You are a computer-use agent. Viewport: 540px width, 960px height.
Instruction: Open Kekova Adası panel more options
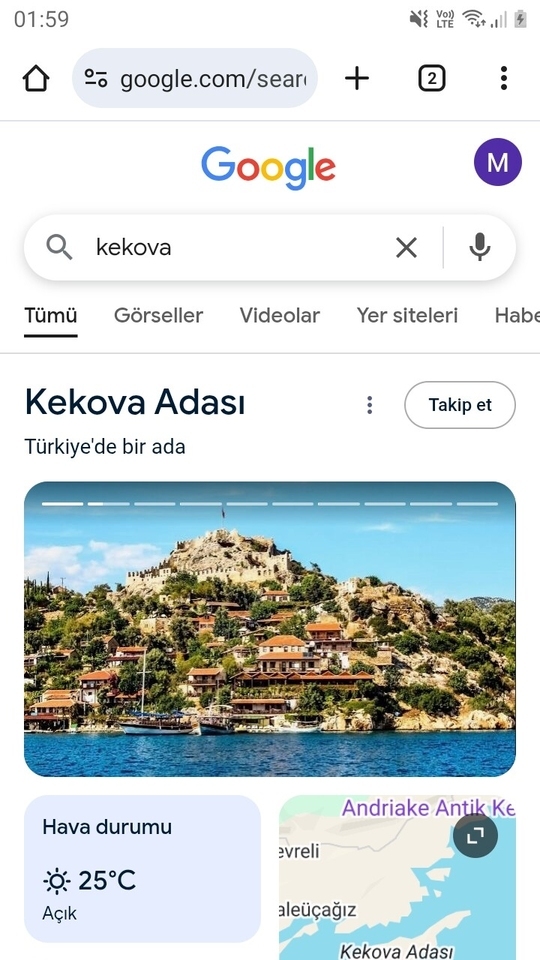[369, 405]
